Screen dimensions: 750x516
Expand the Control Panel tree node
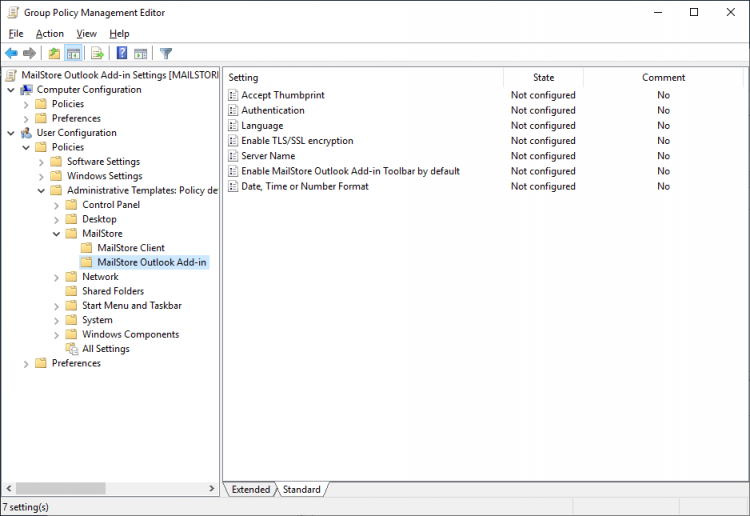click(x=57, y=205)
